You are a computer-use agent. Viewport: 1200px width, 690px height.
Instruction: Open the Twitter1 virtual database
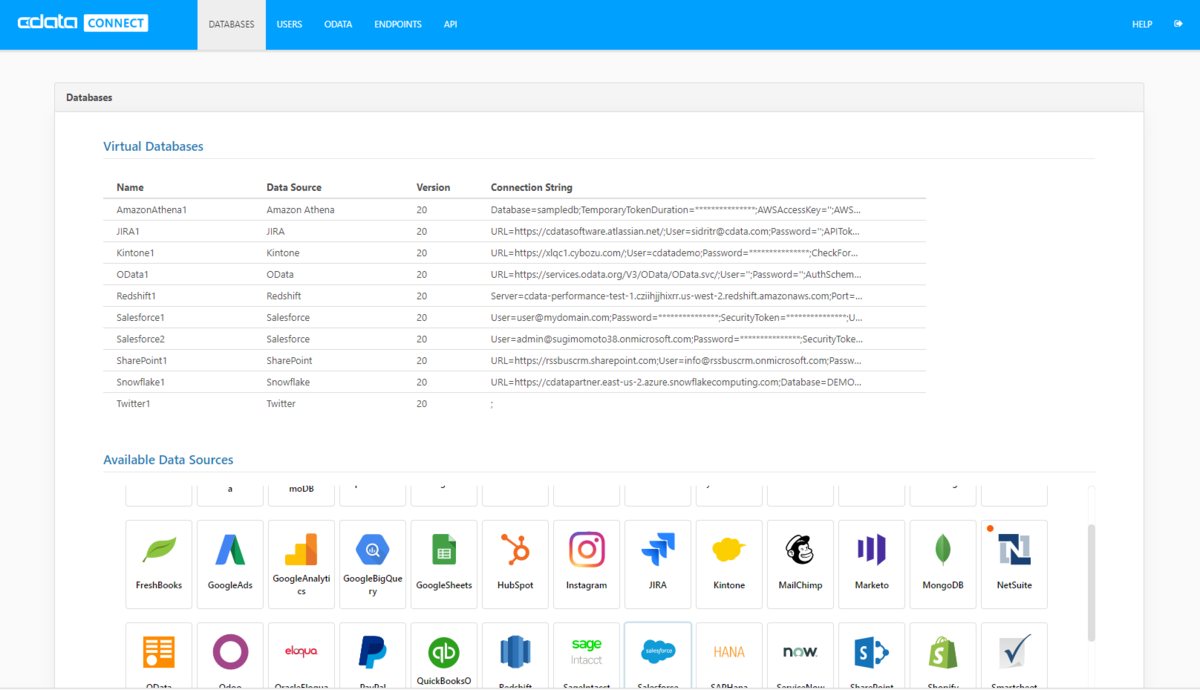click(x=514, y=403)
